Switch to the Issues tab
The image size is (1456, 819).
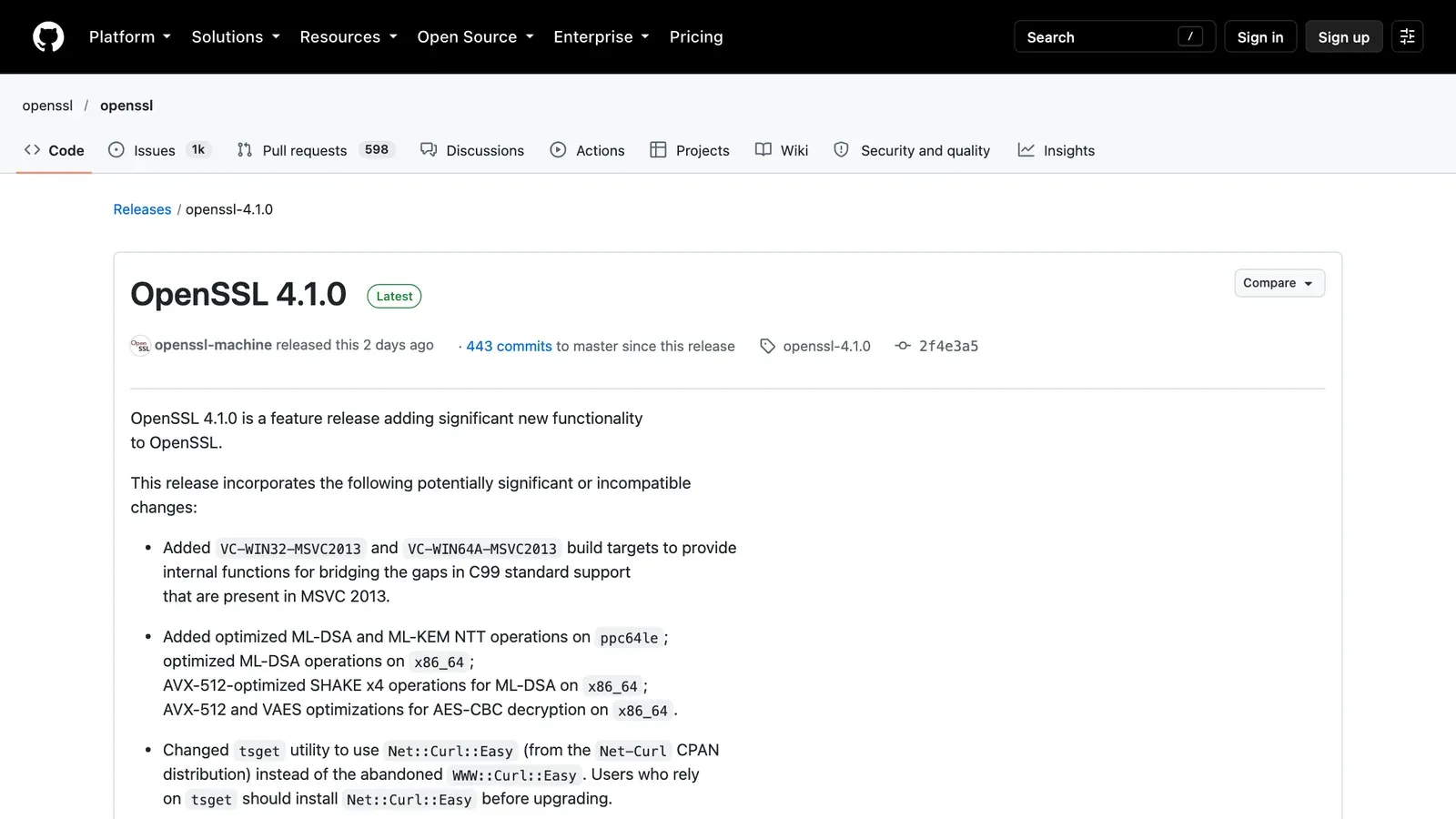[x=159, y=150]
